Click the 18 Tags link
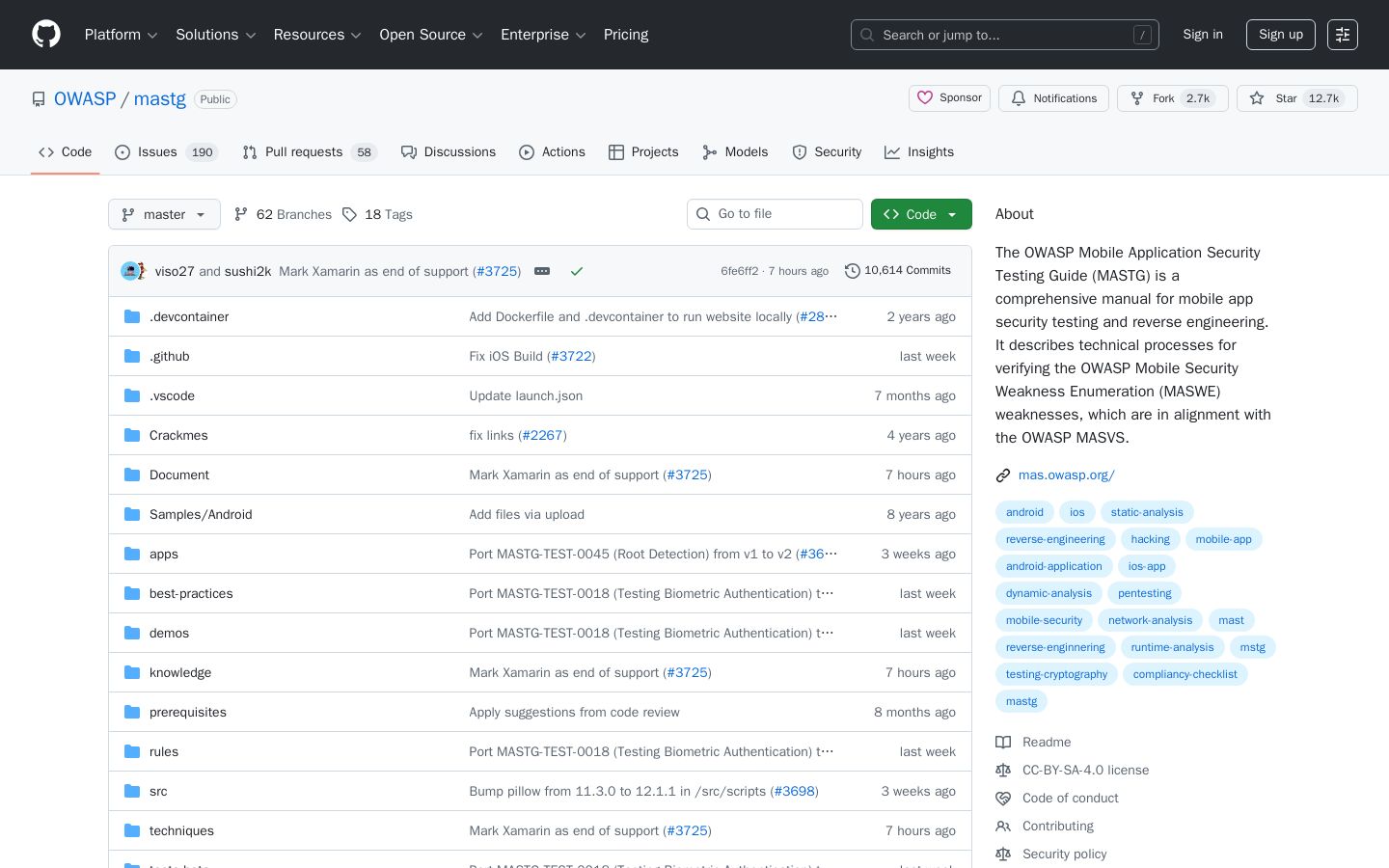1389x868 pixels. (x=377, y=214)
